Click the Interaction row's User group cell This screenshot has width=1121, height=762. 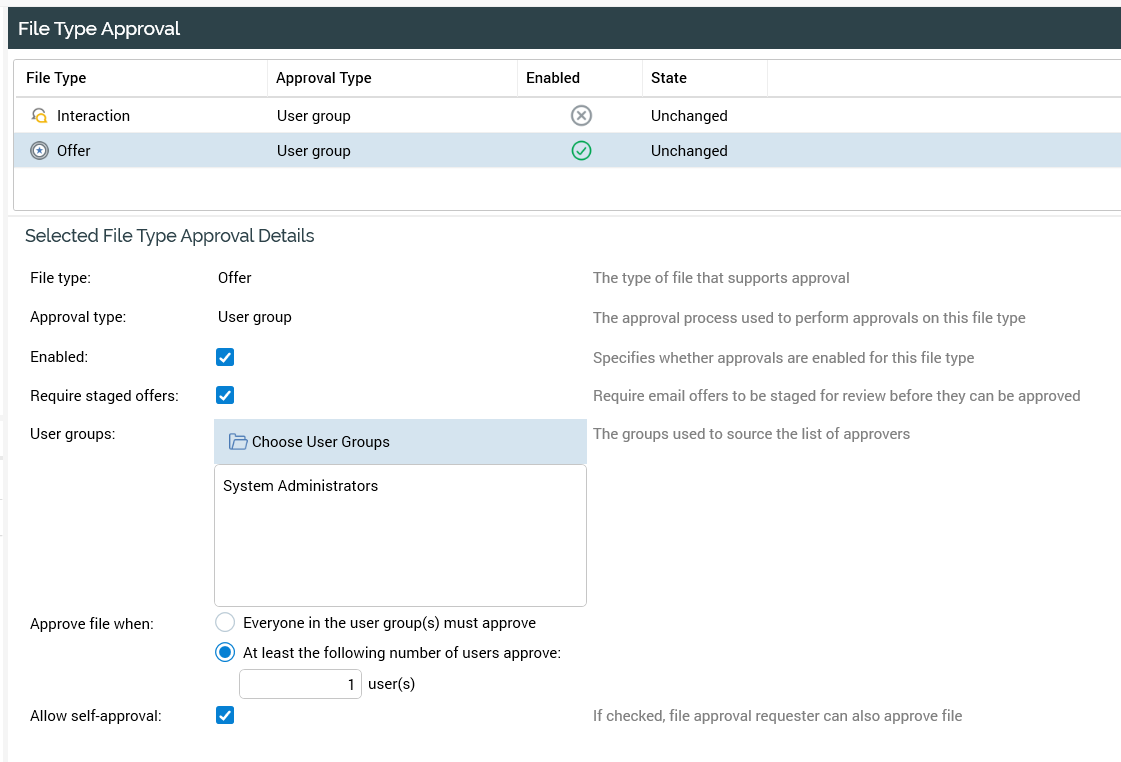click(314, 116)
